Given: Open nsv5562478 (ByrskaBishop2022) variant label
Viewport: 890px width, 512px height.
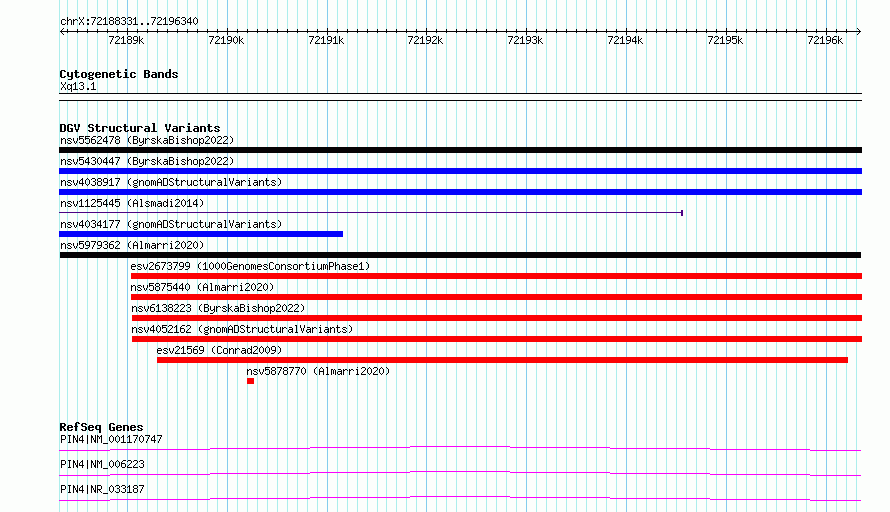Looking at the screenshot, I should pos(147,140).
